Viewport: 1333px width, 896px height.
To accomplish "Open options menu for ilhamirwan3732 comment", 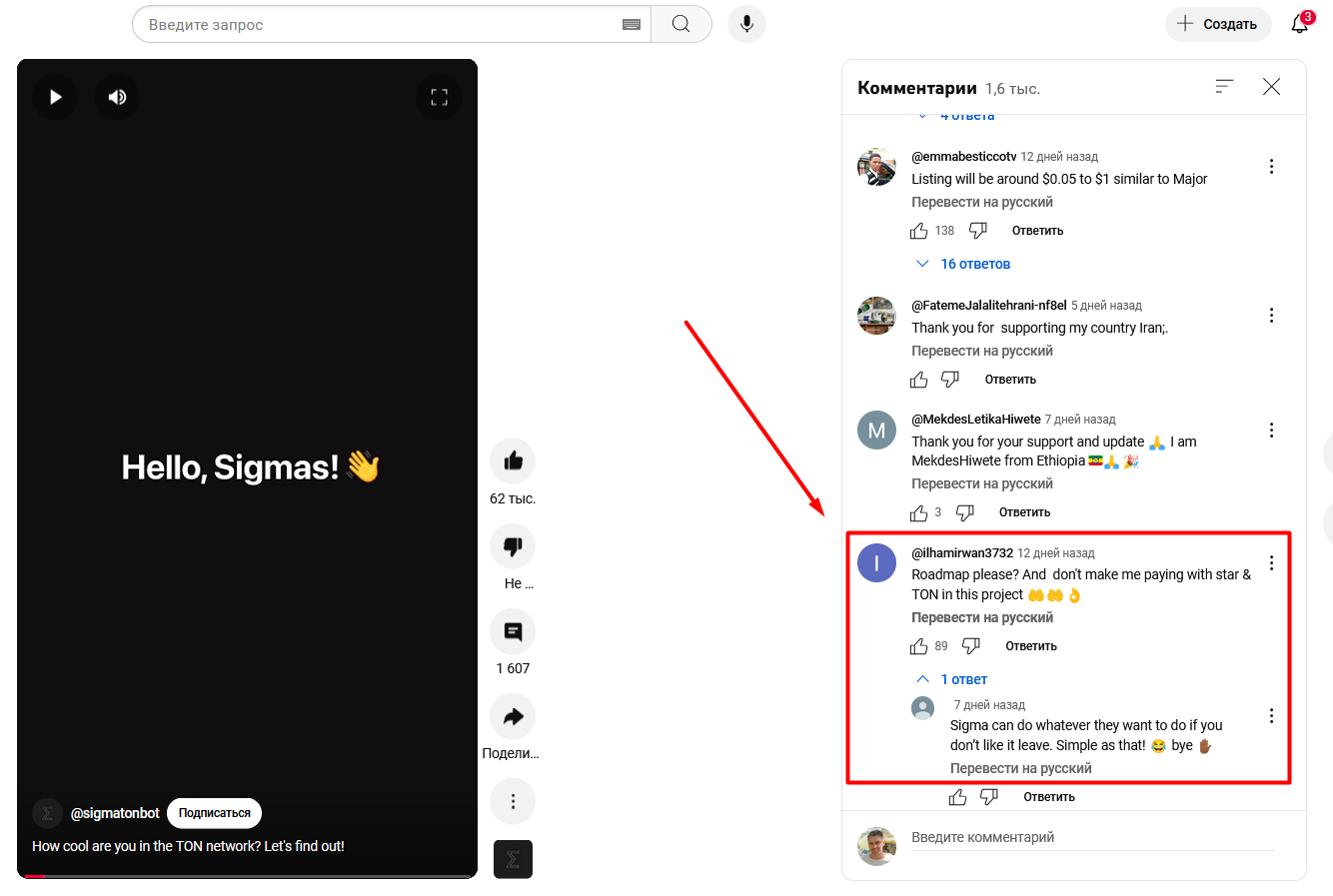I will pyautogui.click(x=1271, y=562).
